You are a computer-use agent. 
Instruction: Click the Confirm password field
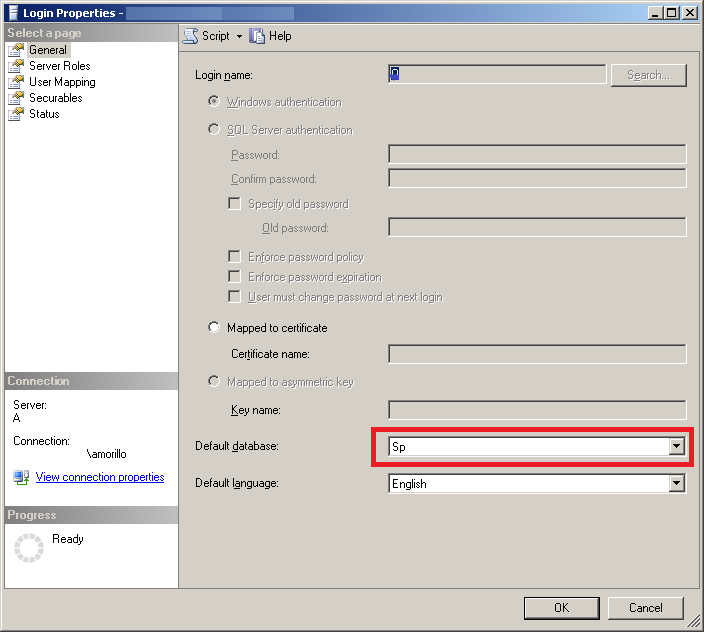point(537,178)
